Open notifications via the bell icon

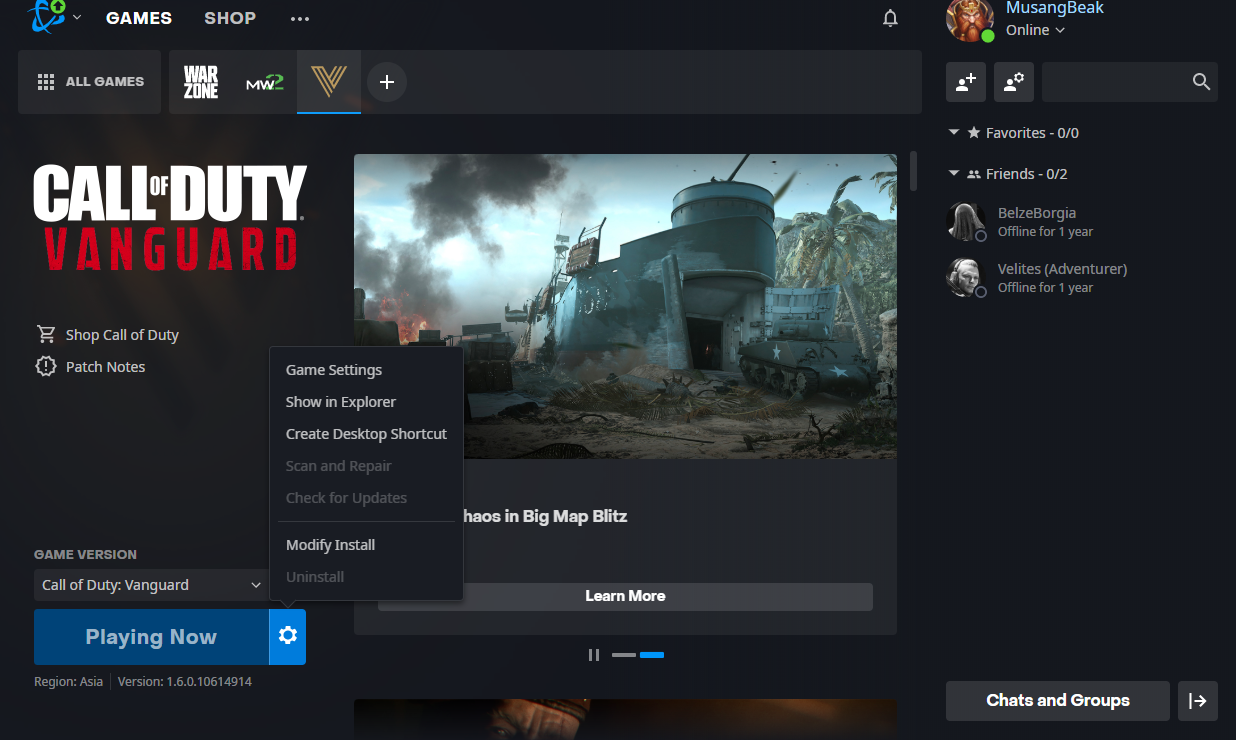tap(890, 18)
